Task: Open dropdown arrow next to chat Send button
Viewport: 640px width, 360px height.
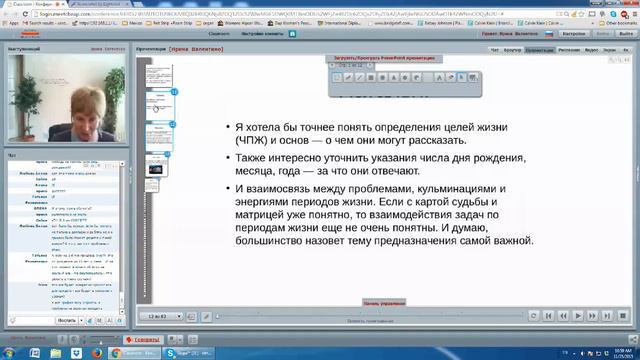Action: tap(81, 321)
